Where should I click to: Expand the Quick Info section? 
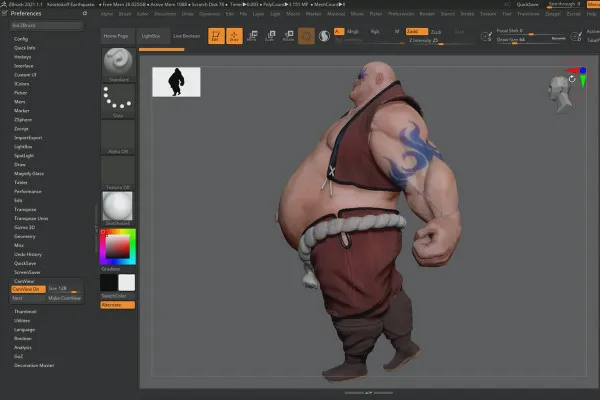pyautogui.click(x=24, y=48)
